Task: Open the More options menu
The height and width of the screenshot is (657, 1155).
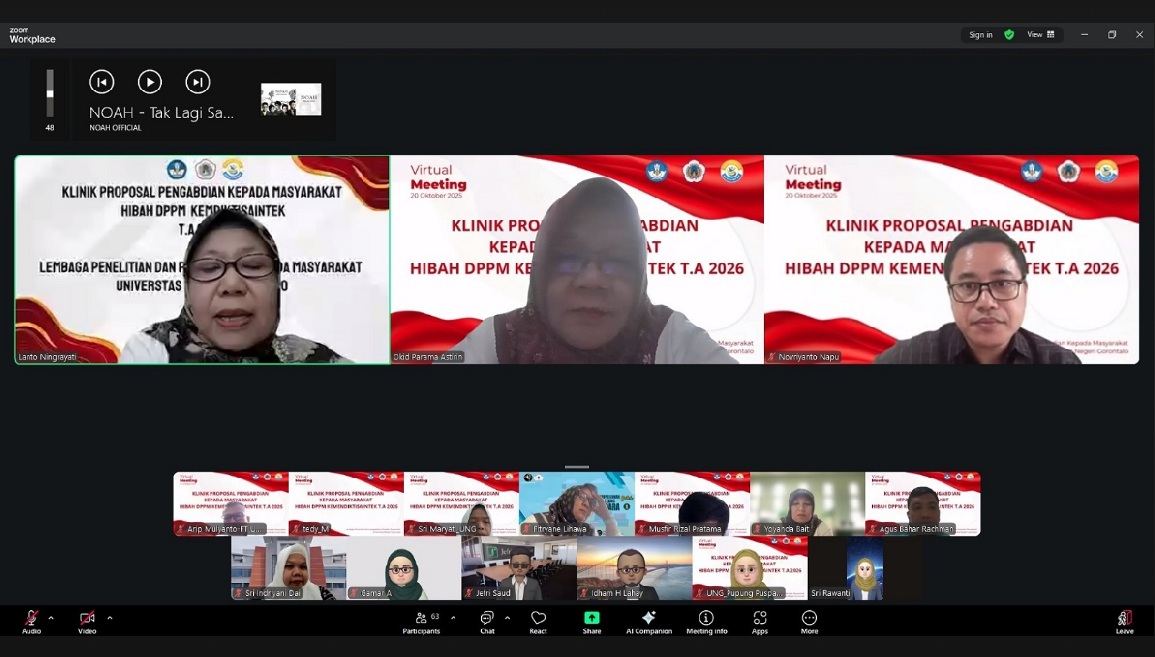Action: [x=809, y=621]
